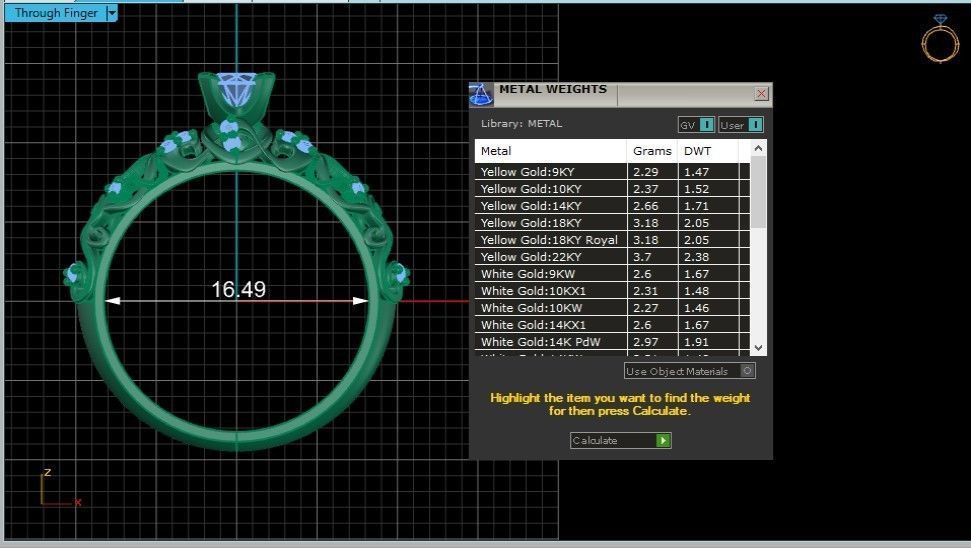Select the White Gold:10KW row
971x548 pixels.
612,308
